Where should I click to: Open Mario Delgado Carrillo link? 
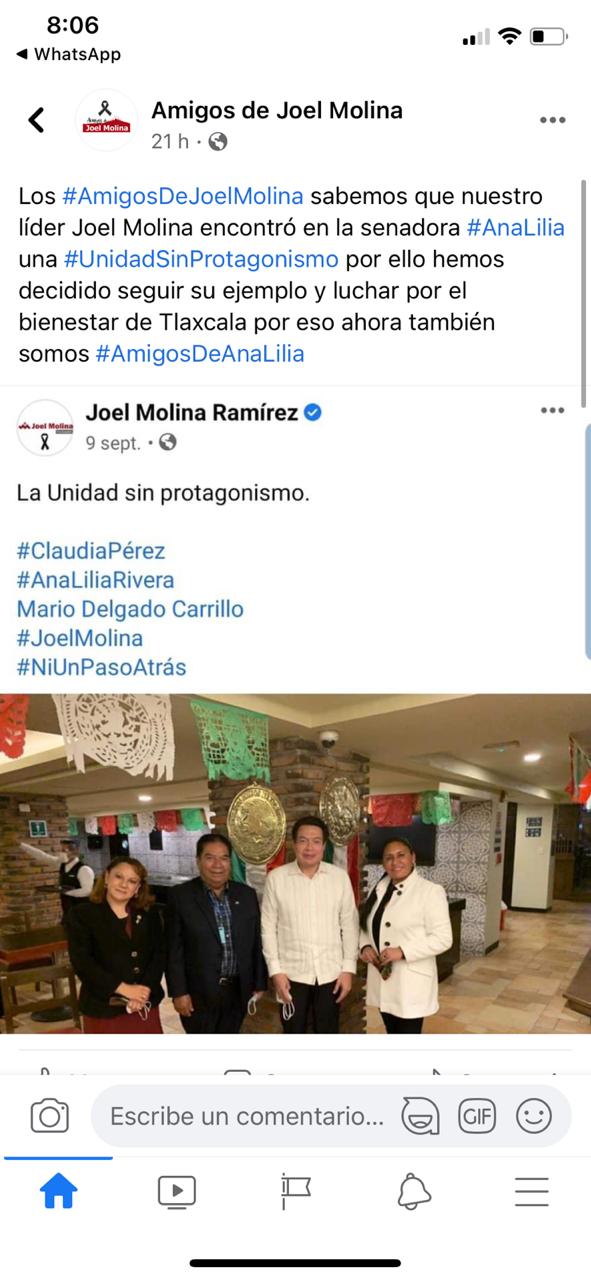click(x=130, y=609)
